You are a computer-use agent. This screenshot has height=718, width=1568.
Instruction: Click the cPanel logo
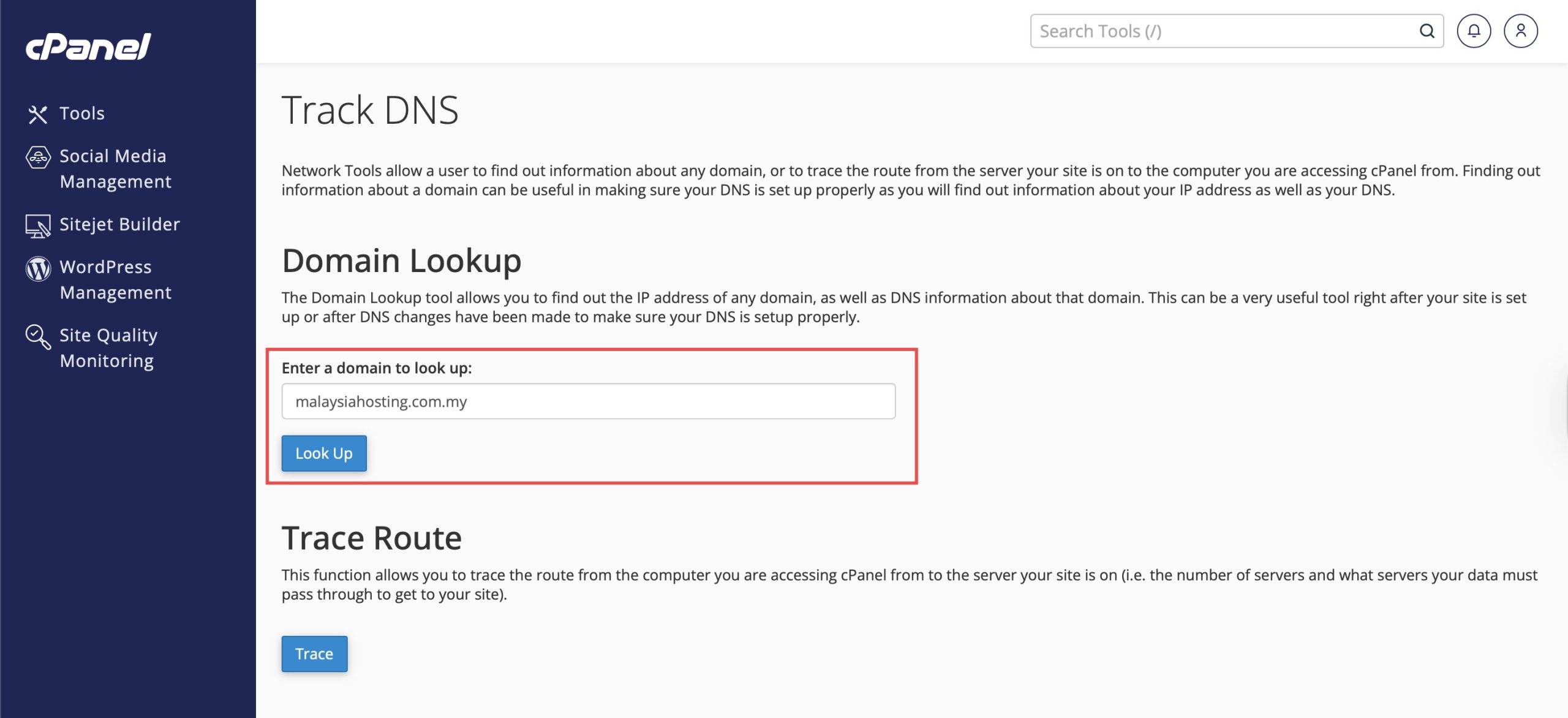click(88, 47)
